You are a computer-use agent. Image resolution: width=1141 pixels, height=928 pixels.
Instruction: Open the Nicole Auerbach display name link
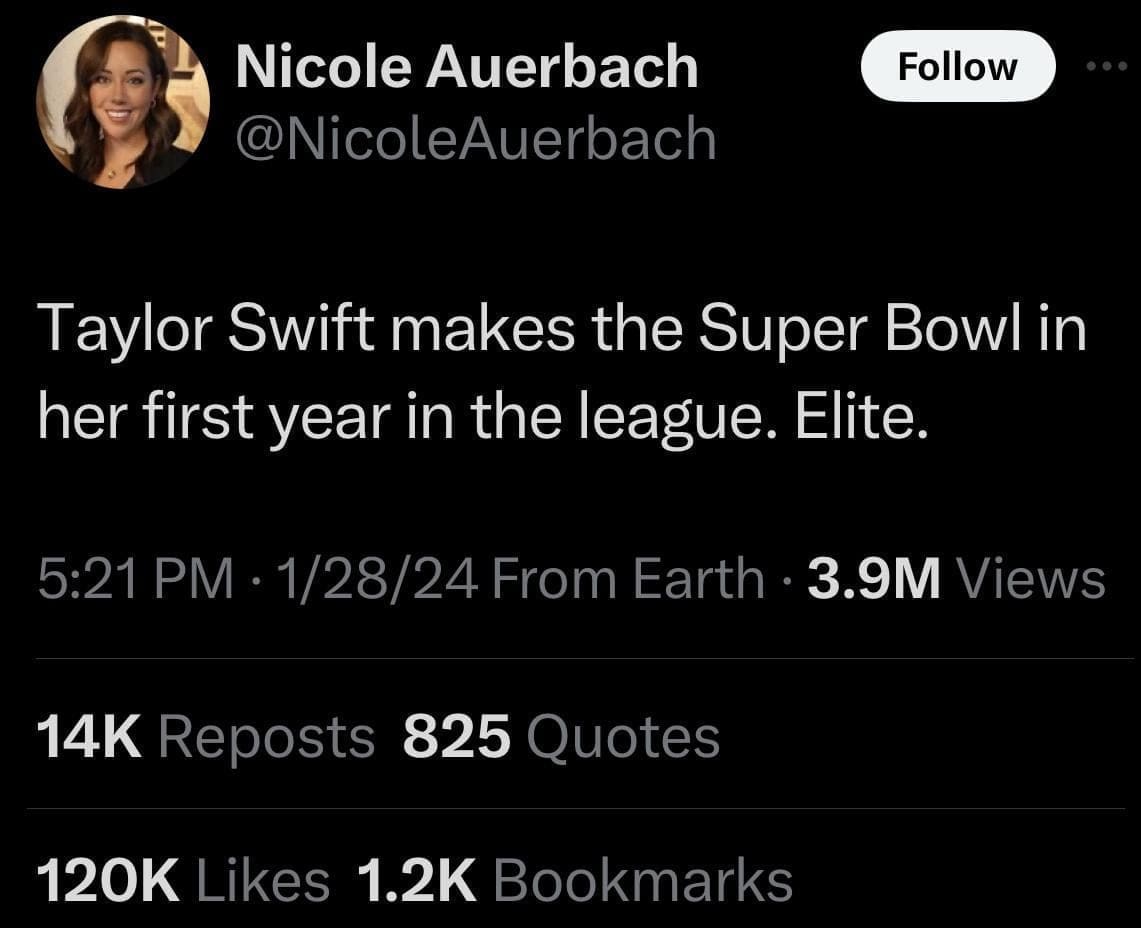pyautogui.click(x=466, y=68)
